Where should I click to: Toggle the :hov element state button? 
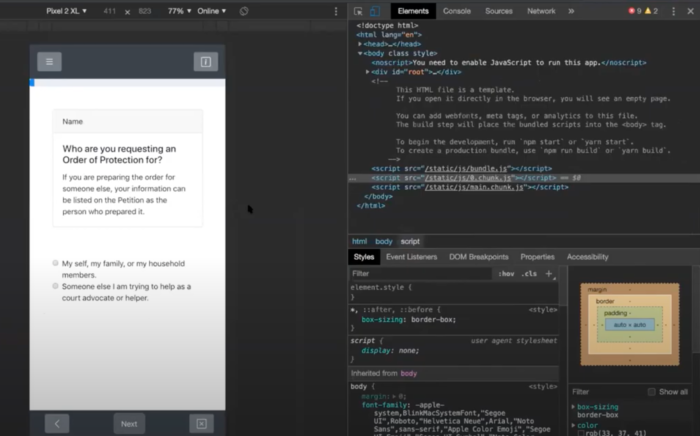pos(507,273)
